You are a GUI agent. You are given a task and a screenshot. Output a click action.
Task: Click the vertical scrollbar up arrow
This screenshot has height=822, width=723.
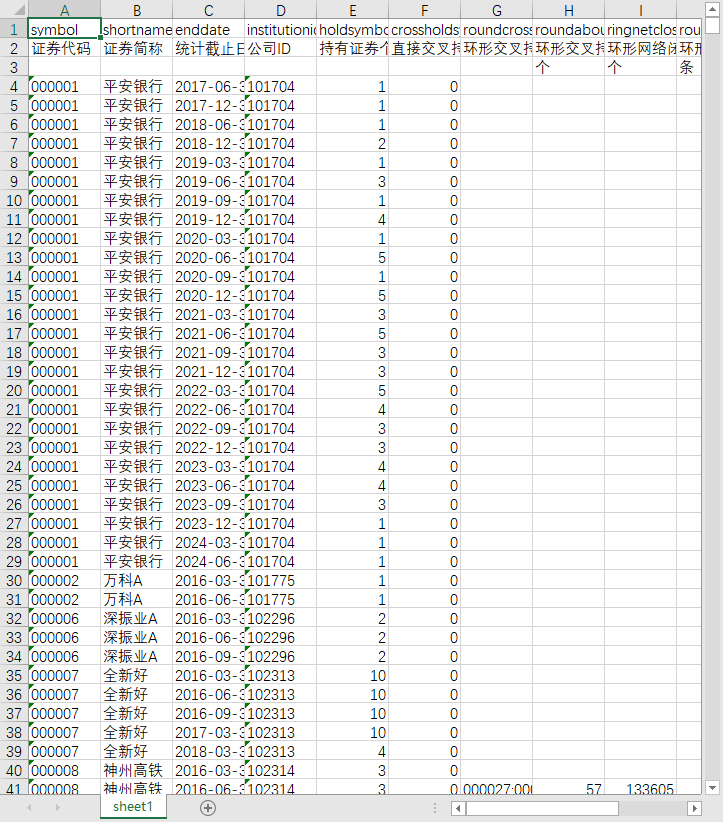tap(712, 9)
